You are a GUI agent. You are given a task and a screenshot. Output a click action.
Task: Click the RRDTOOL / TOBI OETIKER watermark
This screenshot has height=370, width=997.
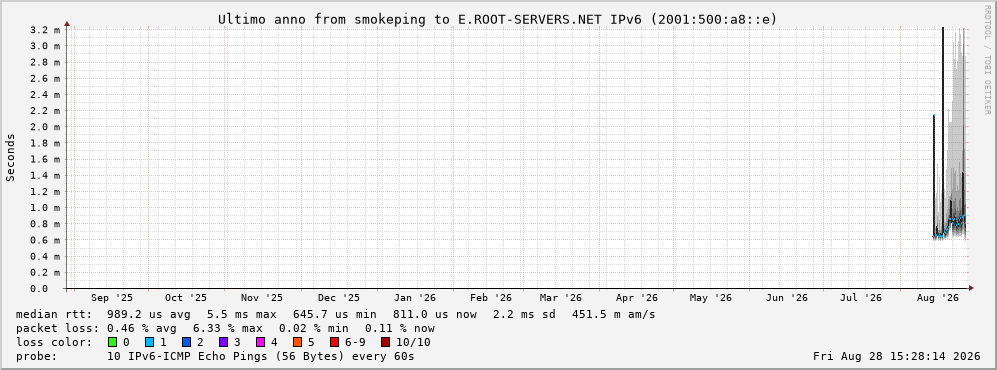tap(987, 60)
